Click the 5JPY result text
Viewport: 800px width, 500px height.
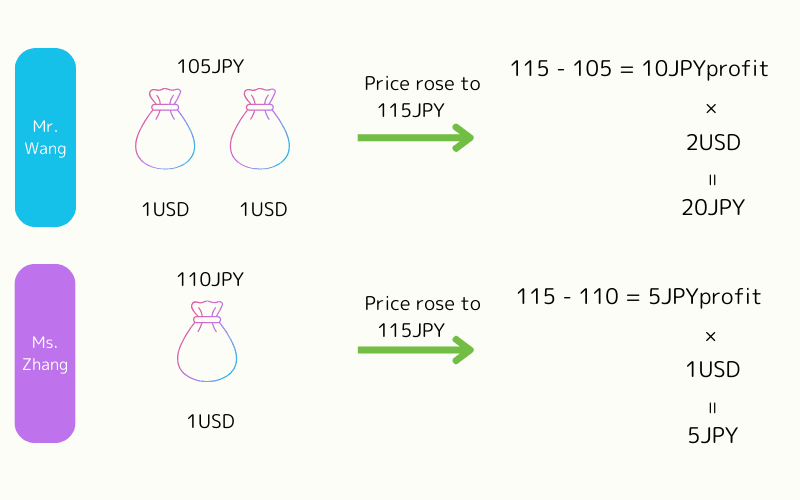point(712,435)
